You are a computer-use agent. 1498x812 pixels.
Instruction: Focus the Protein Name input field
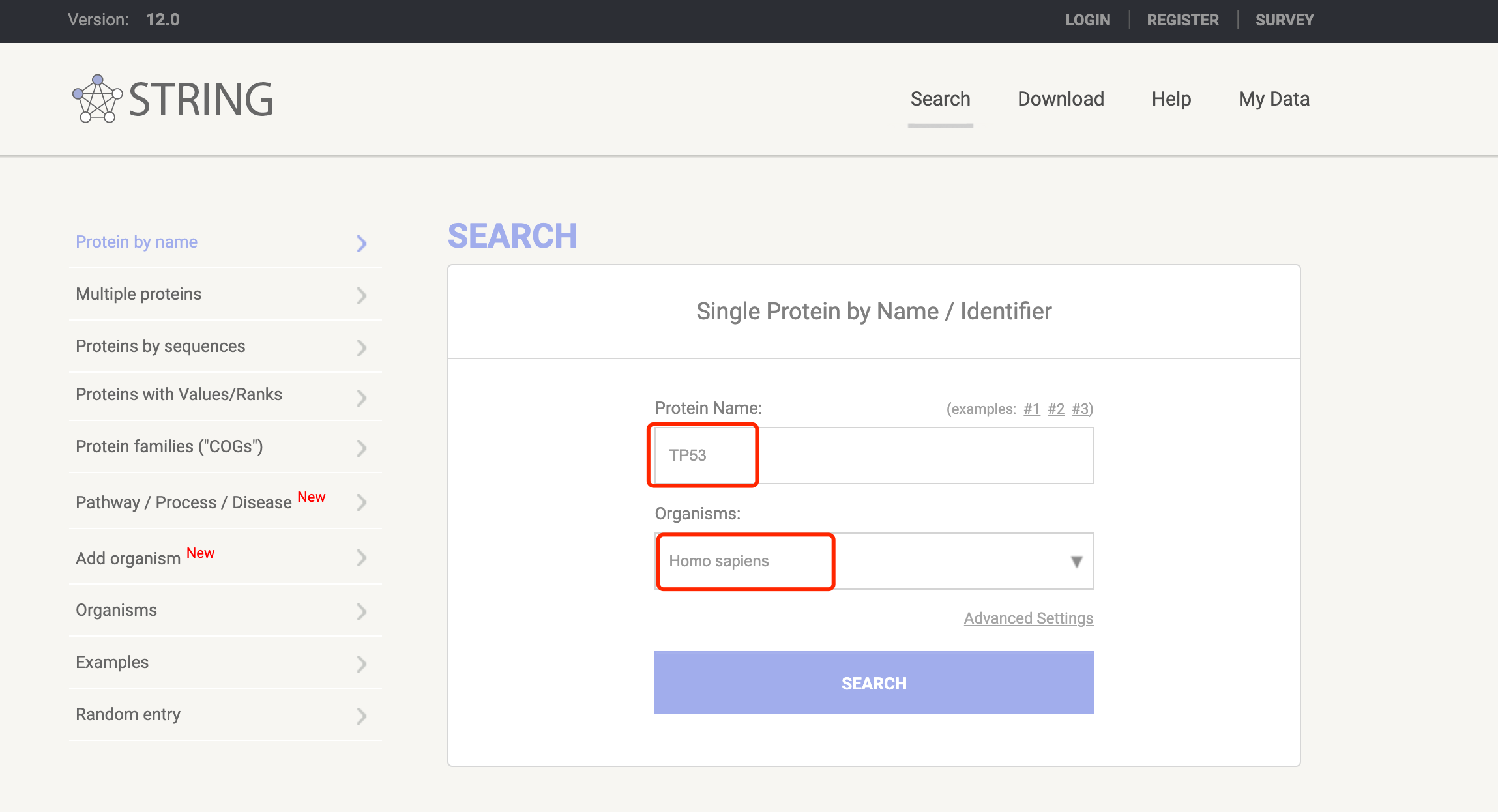(x=874, y=456)
